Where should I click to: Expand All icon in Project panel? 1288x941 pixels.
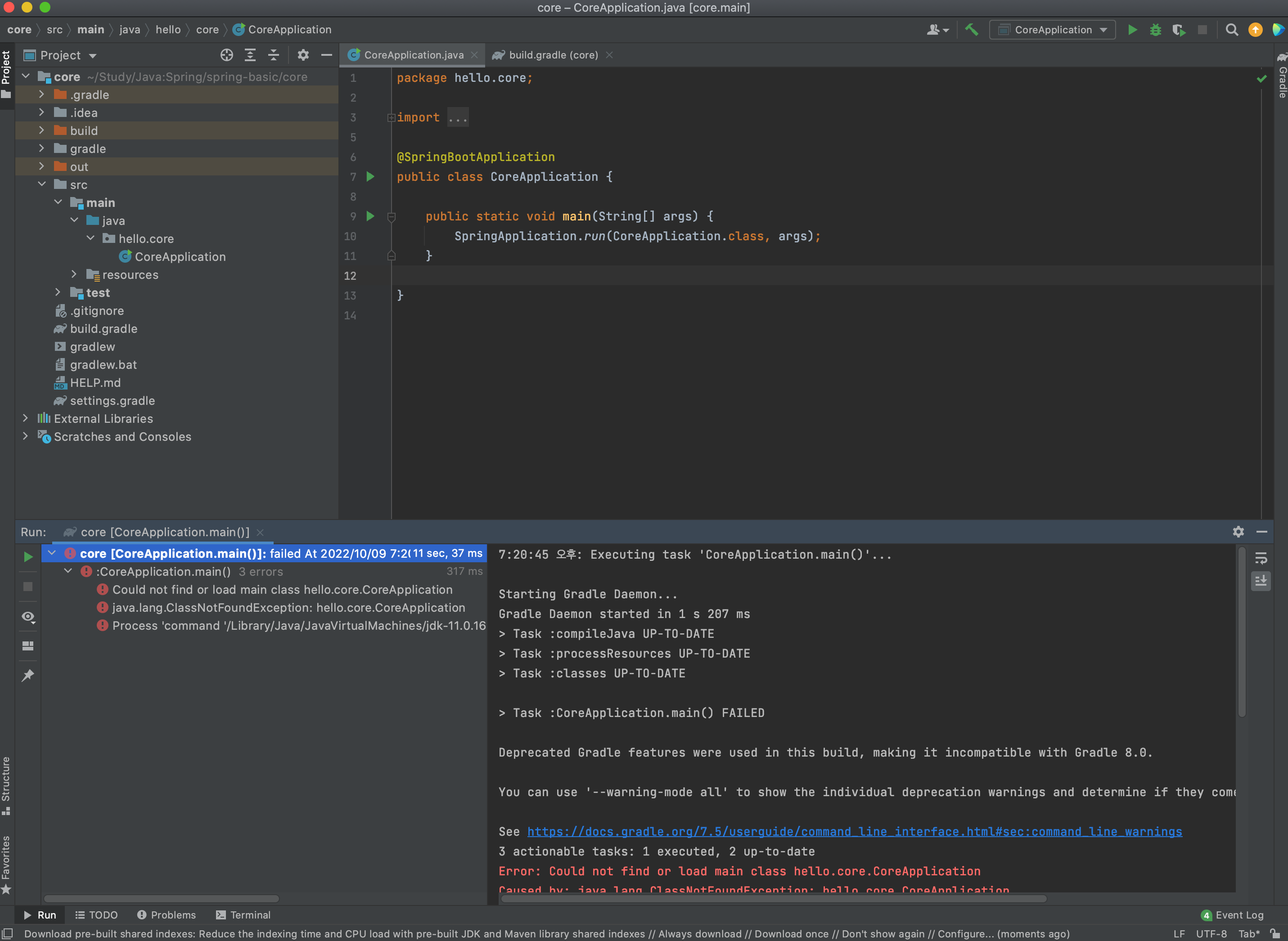tap(250, 55)
